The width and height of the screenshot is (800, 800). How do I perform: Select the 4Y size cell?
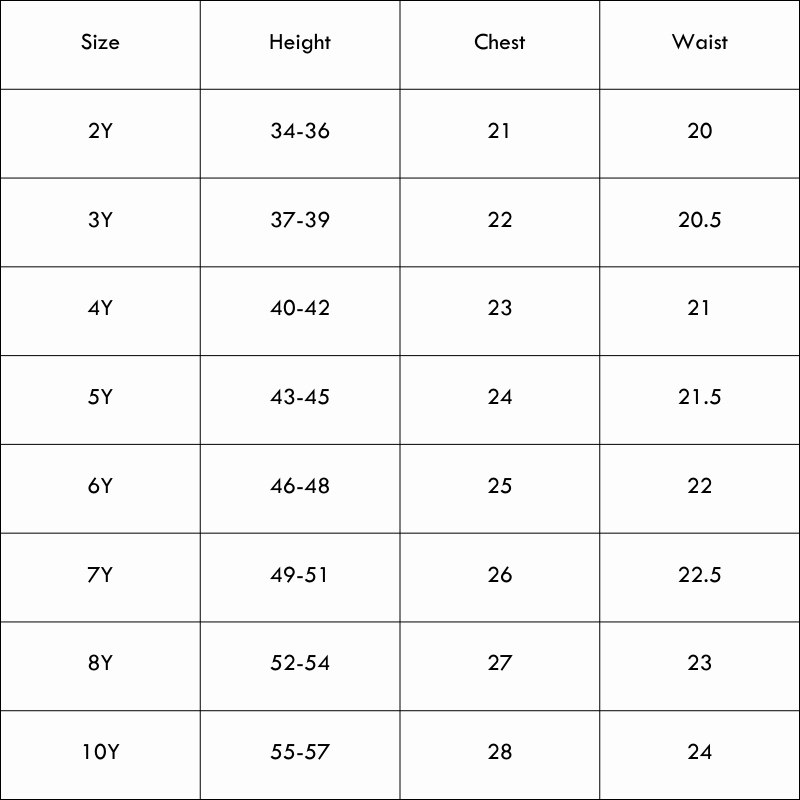pos(100,308)
